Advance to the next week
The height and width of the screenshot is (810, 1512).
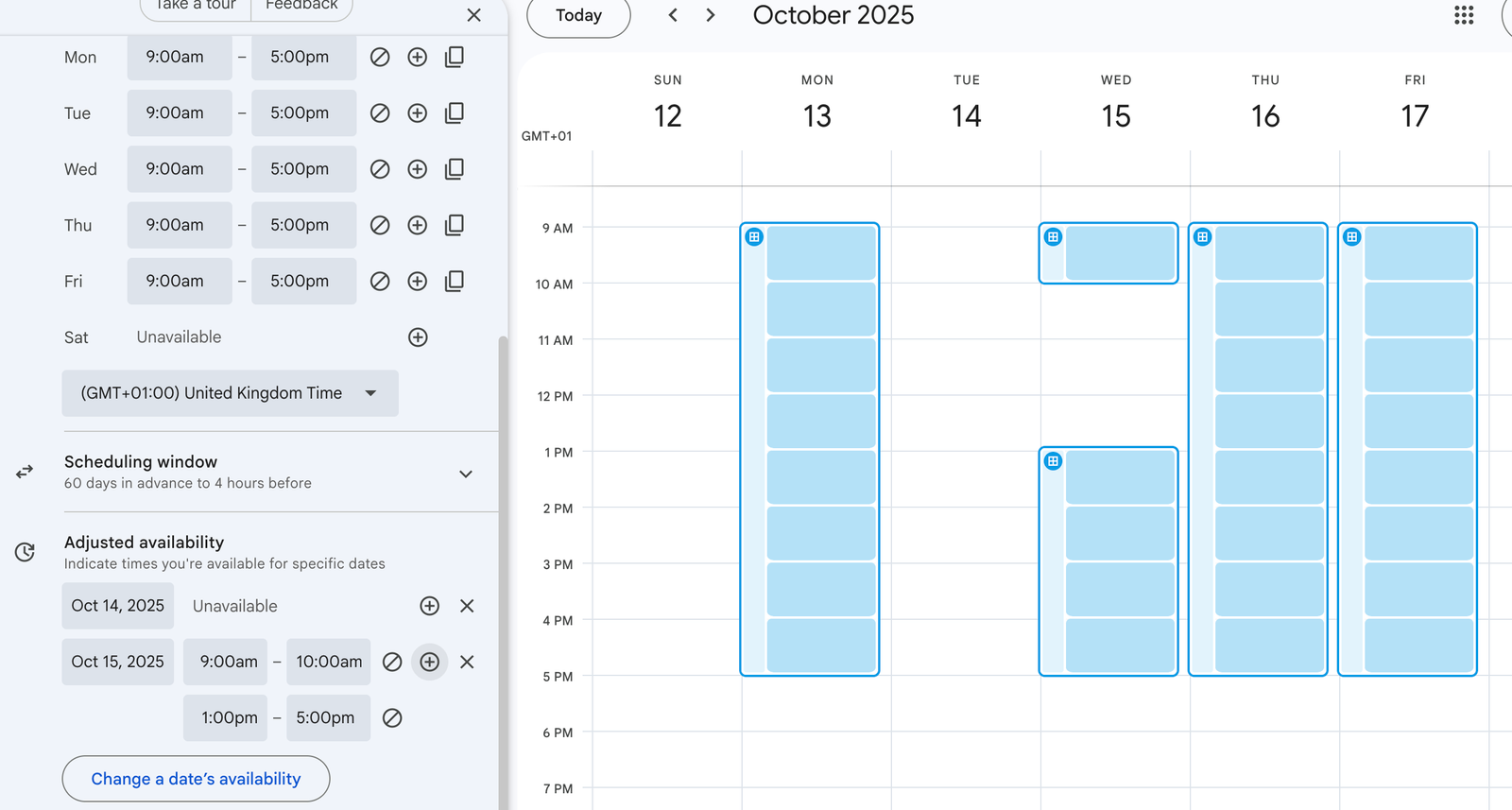tap(711, 15)
